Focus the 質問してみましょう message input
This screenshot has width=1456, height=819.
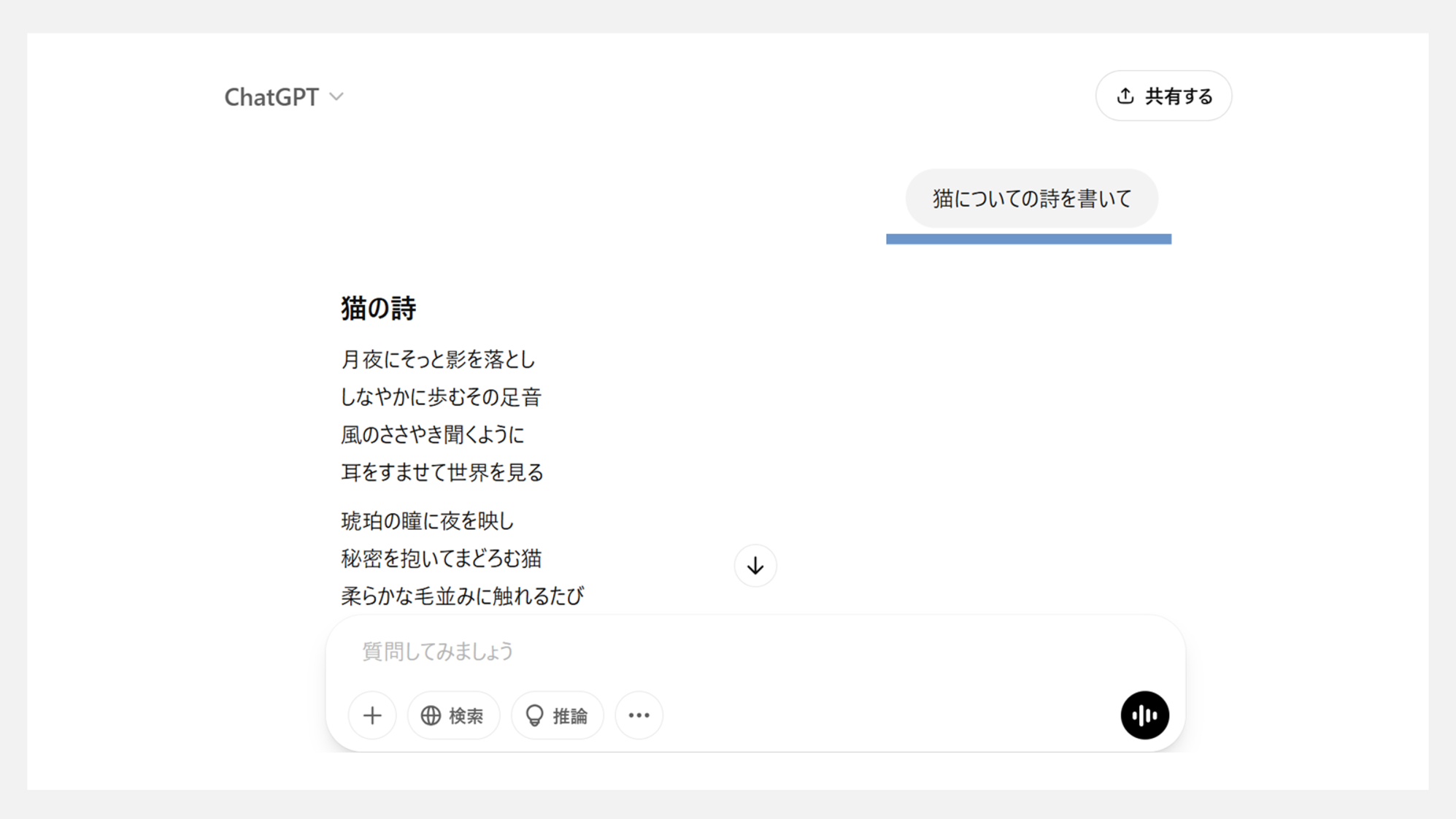tap(755, 651)
